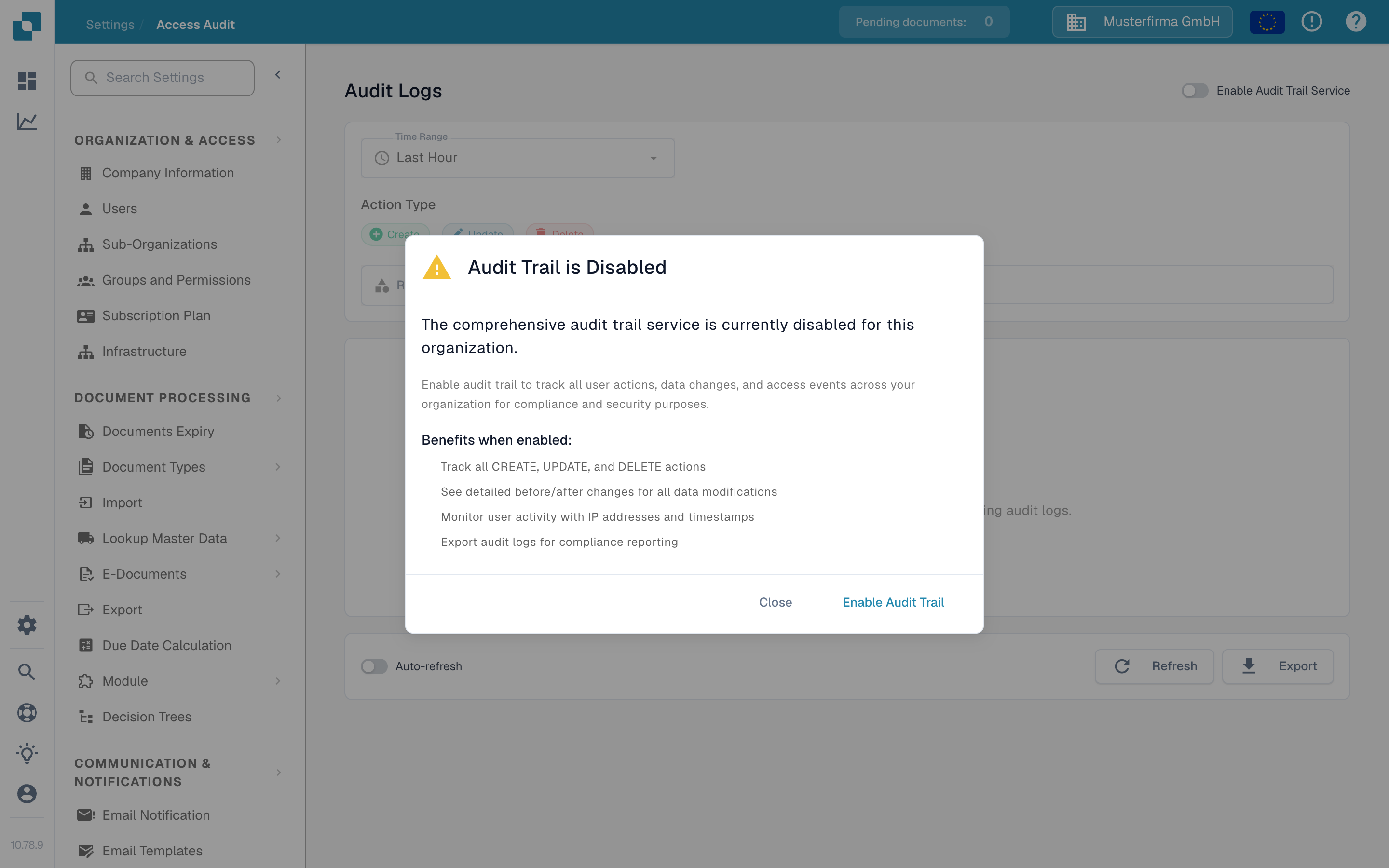Click the Document Types file icon
The height and width of the screenshot is (868, 1389).
85,467
